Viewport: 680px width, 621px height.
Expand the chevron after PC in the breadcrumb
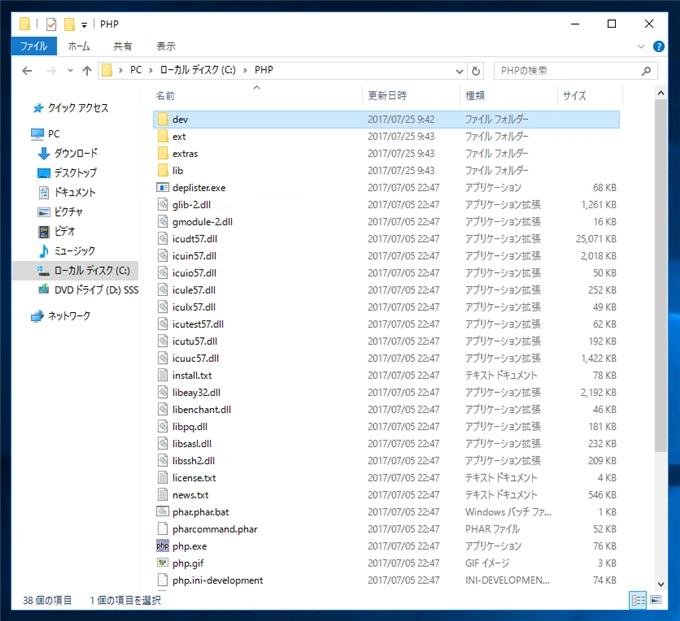151,71
